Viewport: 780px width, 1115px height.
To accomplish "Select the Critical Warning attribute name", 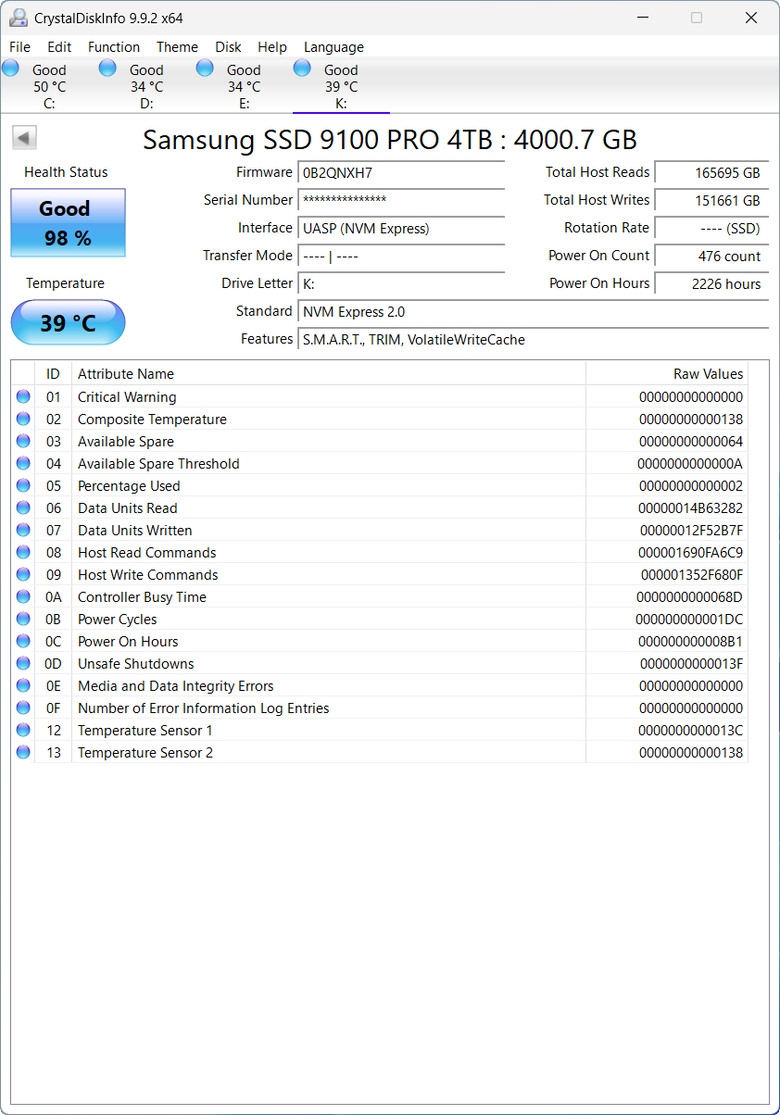I will pyautogui.click(x=127, y=397).
